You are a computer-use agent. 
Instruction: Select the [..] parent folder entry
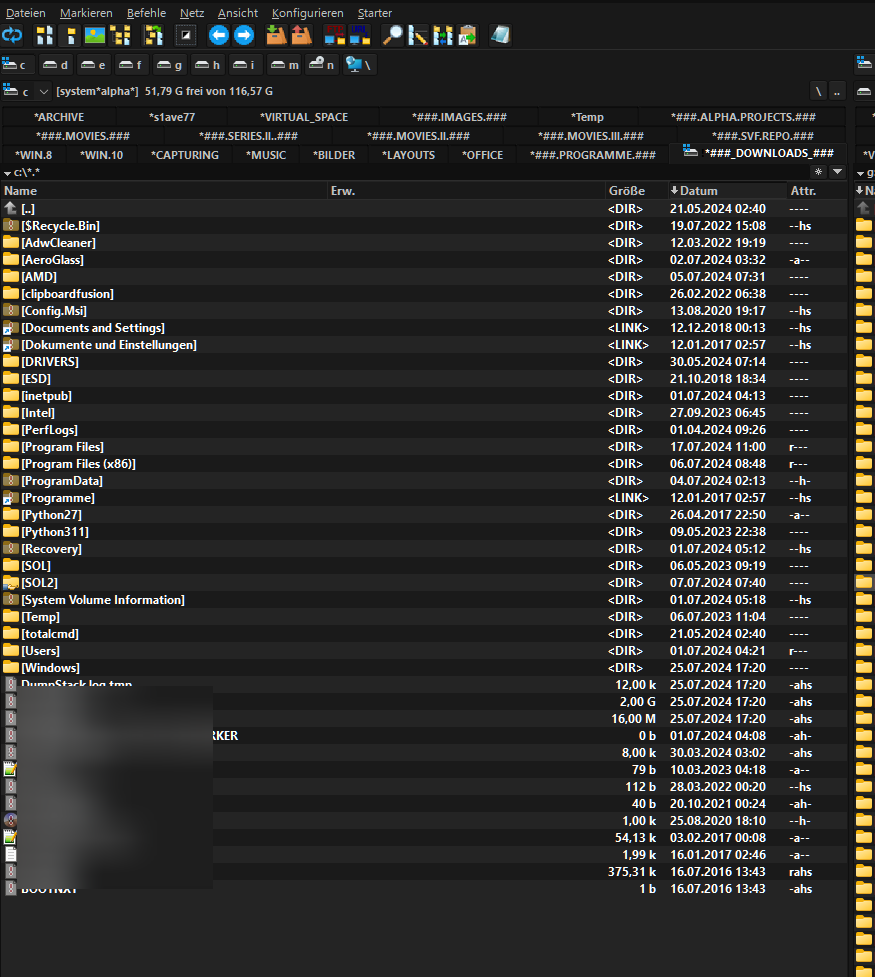click(424, 209)
